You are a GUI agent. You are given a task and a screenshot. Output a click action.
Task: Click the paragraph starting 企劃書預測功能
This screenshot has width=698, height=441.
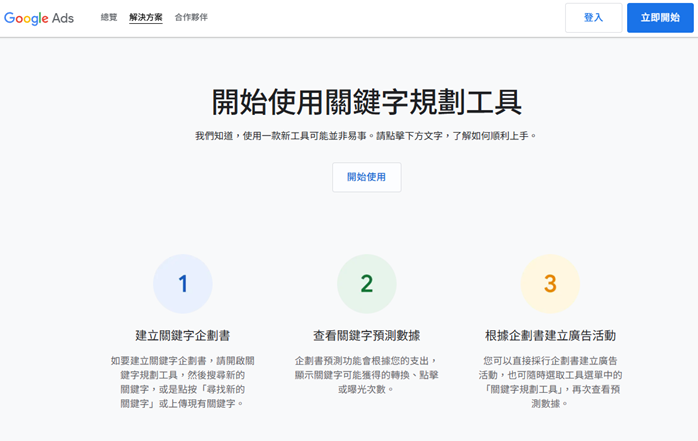(x=366, y=375)
